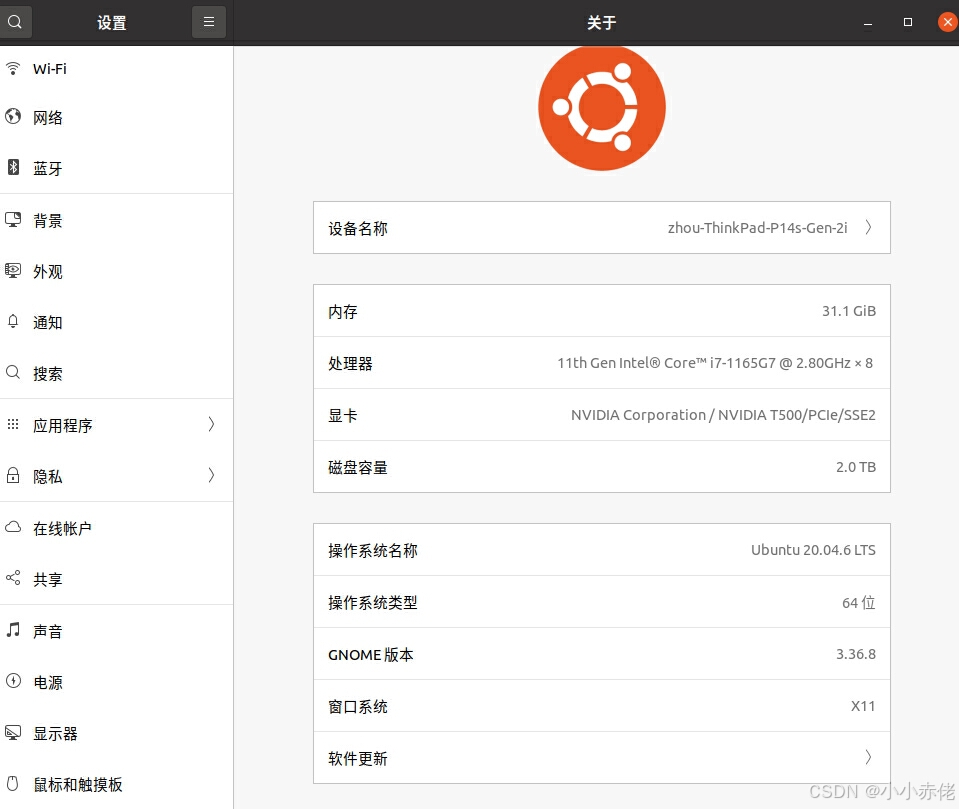
Task: Click the 处理器 row label
Action: 350,363
